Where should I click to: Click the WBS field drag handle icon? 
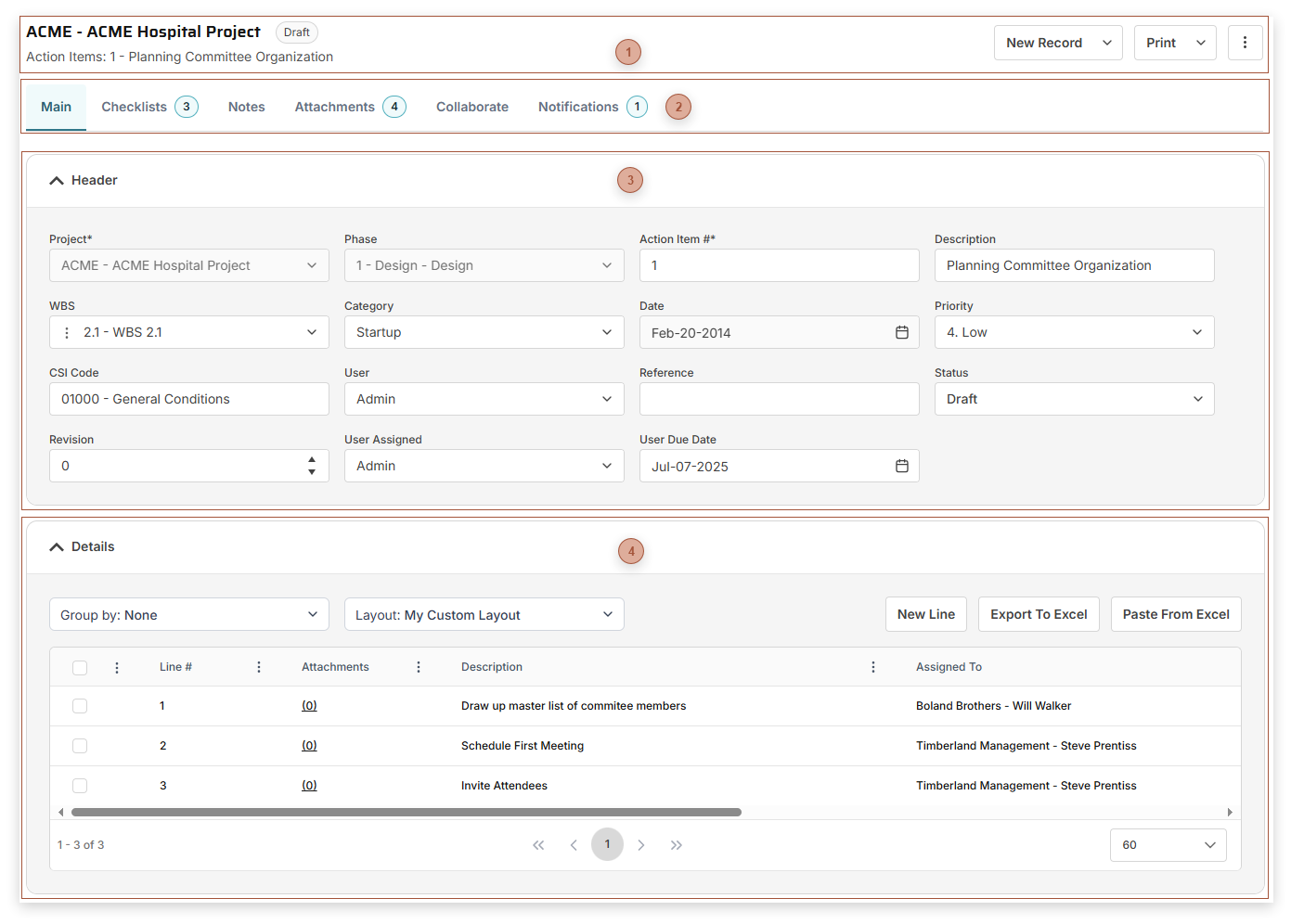click(x=67, y=332)
